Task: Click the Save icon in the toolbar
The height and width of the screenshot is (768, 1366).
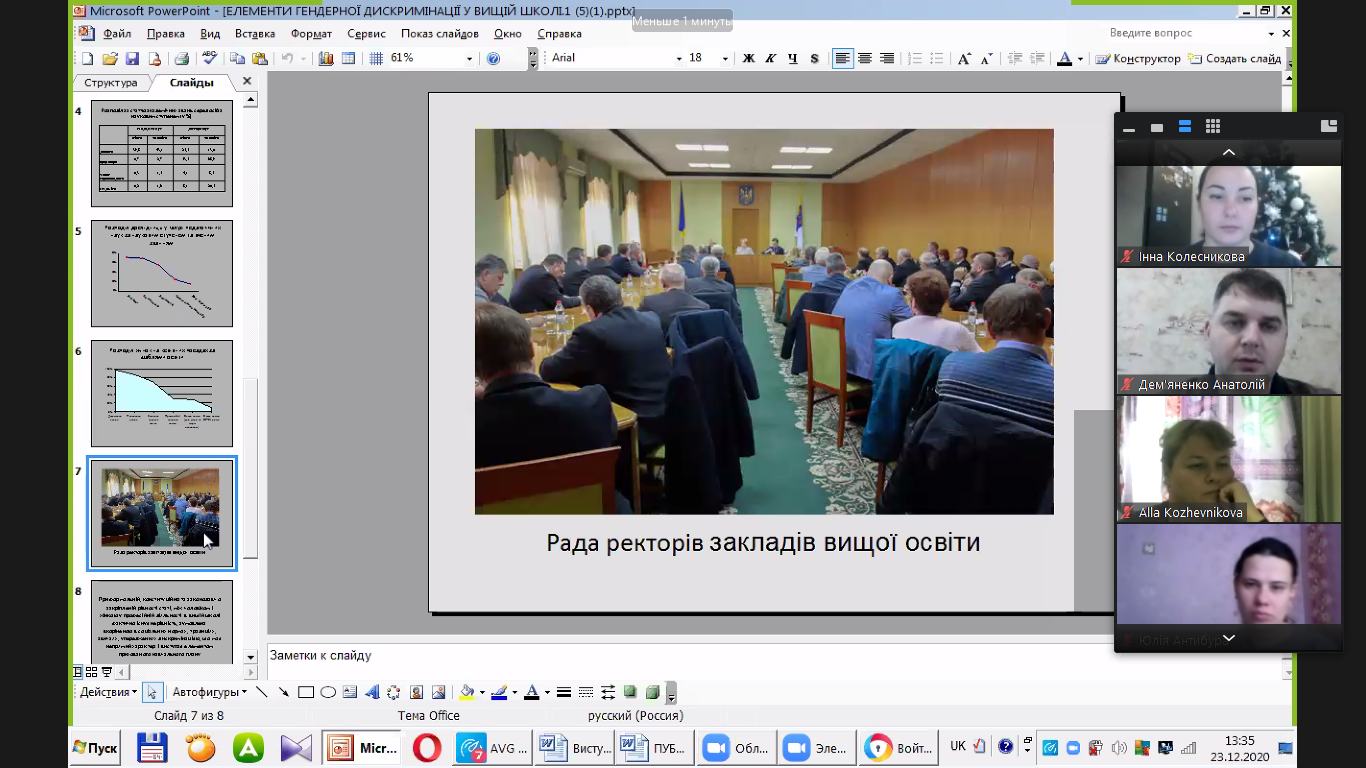Action: [x=132, y=59]
